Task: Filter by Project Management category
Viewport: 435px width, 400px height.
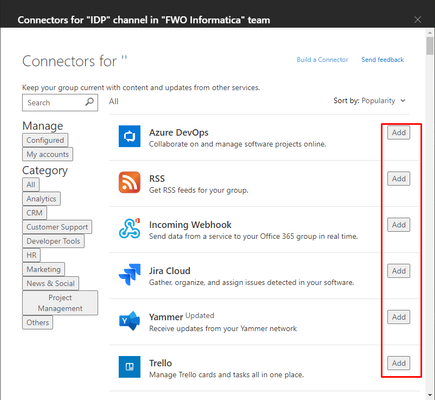Action: pos(60,303)
